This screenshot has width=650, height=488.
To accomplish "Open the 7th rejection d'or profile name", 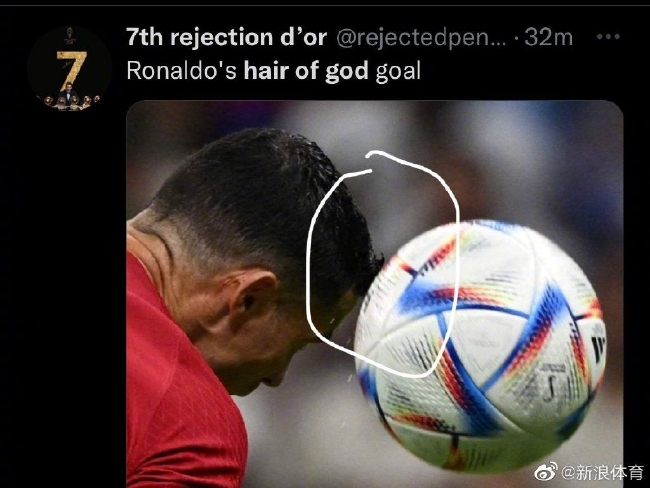I will [226, 37].
